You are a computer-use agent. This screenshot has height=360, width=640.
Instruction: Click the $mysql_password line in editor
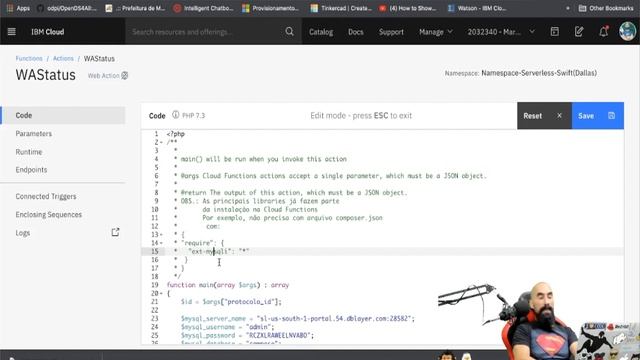[x=247, y=335]
